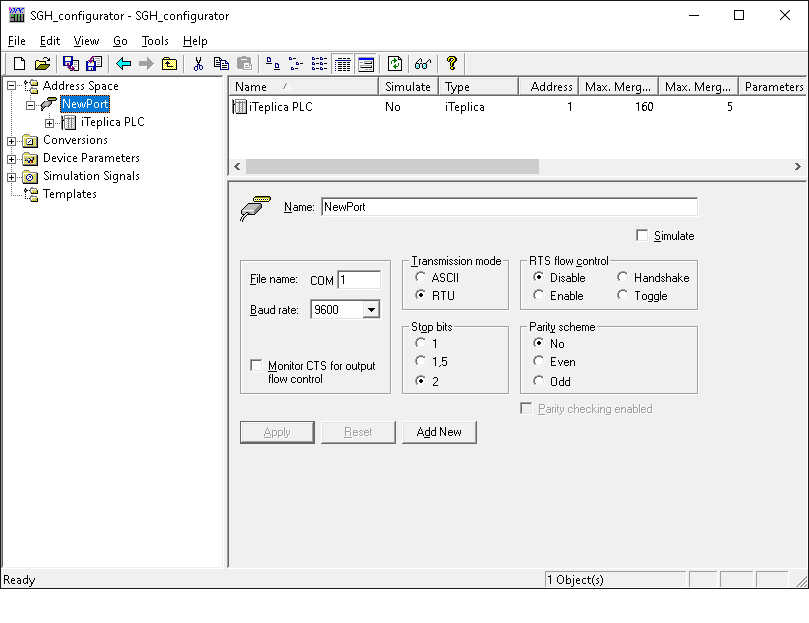Set RTS flow control to Enable
The width and height of the screenshot is (809, 623).
pos(539,295)
